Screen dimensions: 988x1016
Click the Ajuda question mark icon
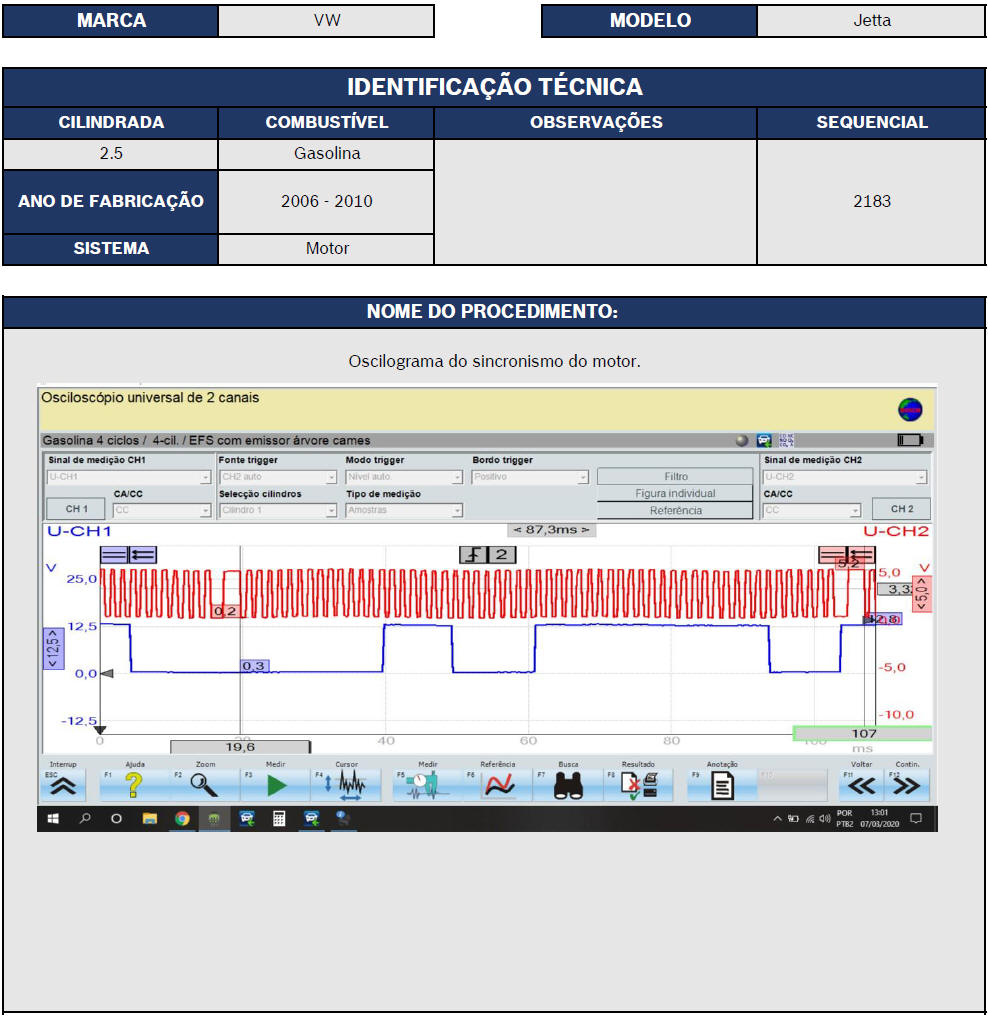pos(133,786)
